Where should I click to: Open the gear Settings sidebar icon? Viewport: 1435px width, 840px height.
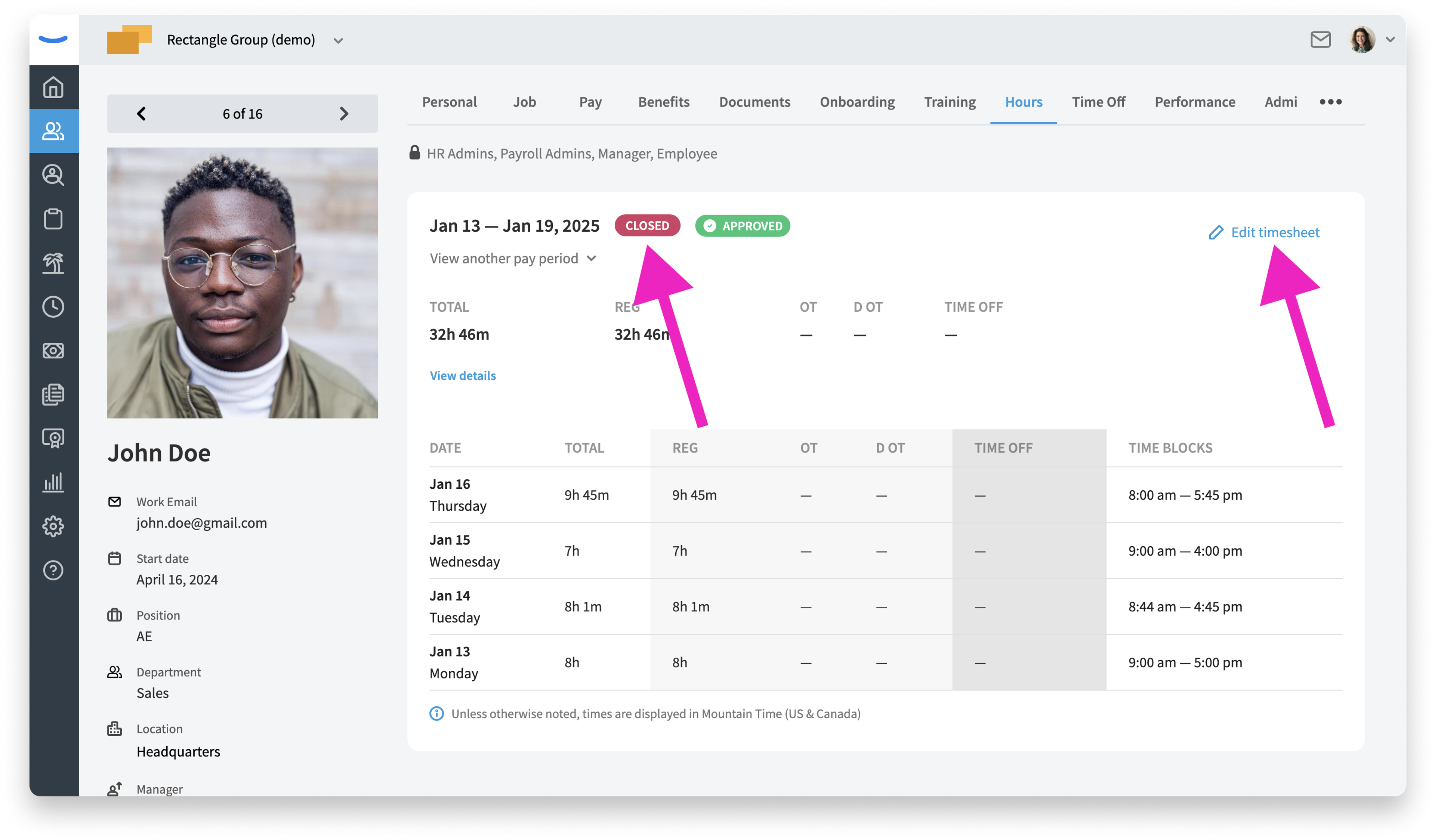53,526
